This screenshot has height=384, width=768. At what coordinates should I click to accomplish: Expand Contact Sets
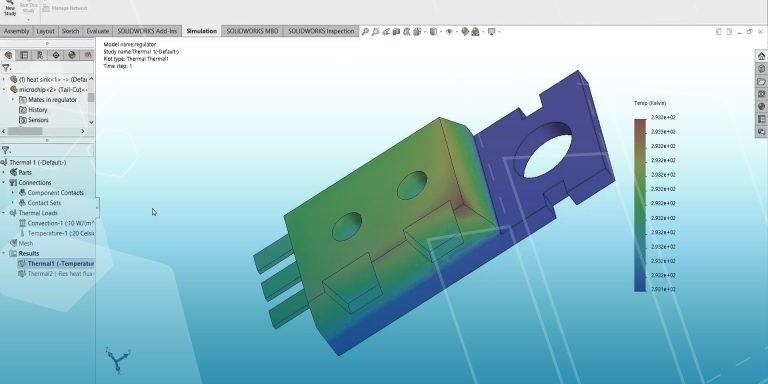pos(13,203)
